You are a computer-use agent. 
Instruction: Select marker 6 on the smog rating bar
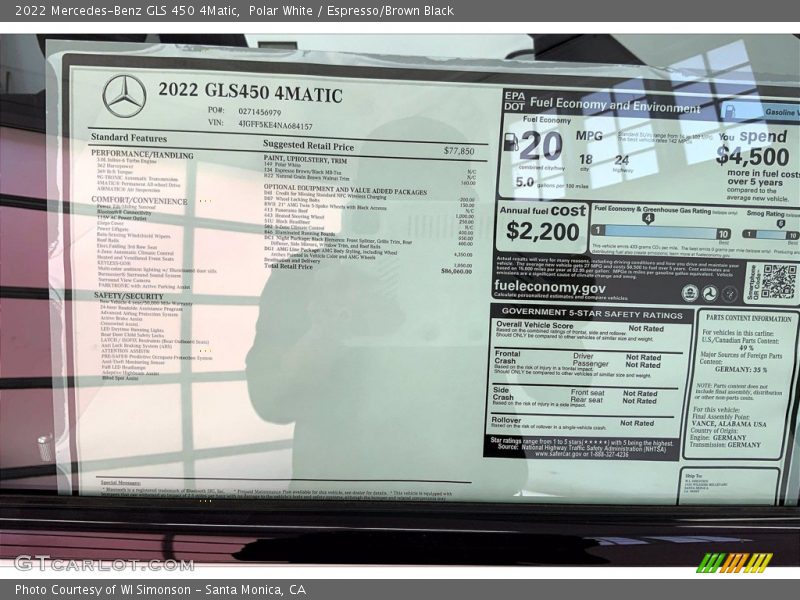pyautogui.click(x=780, y=223)
